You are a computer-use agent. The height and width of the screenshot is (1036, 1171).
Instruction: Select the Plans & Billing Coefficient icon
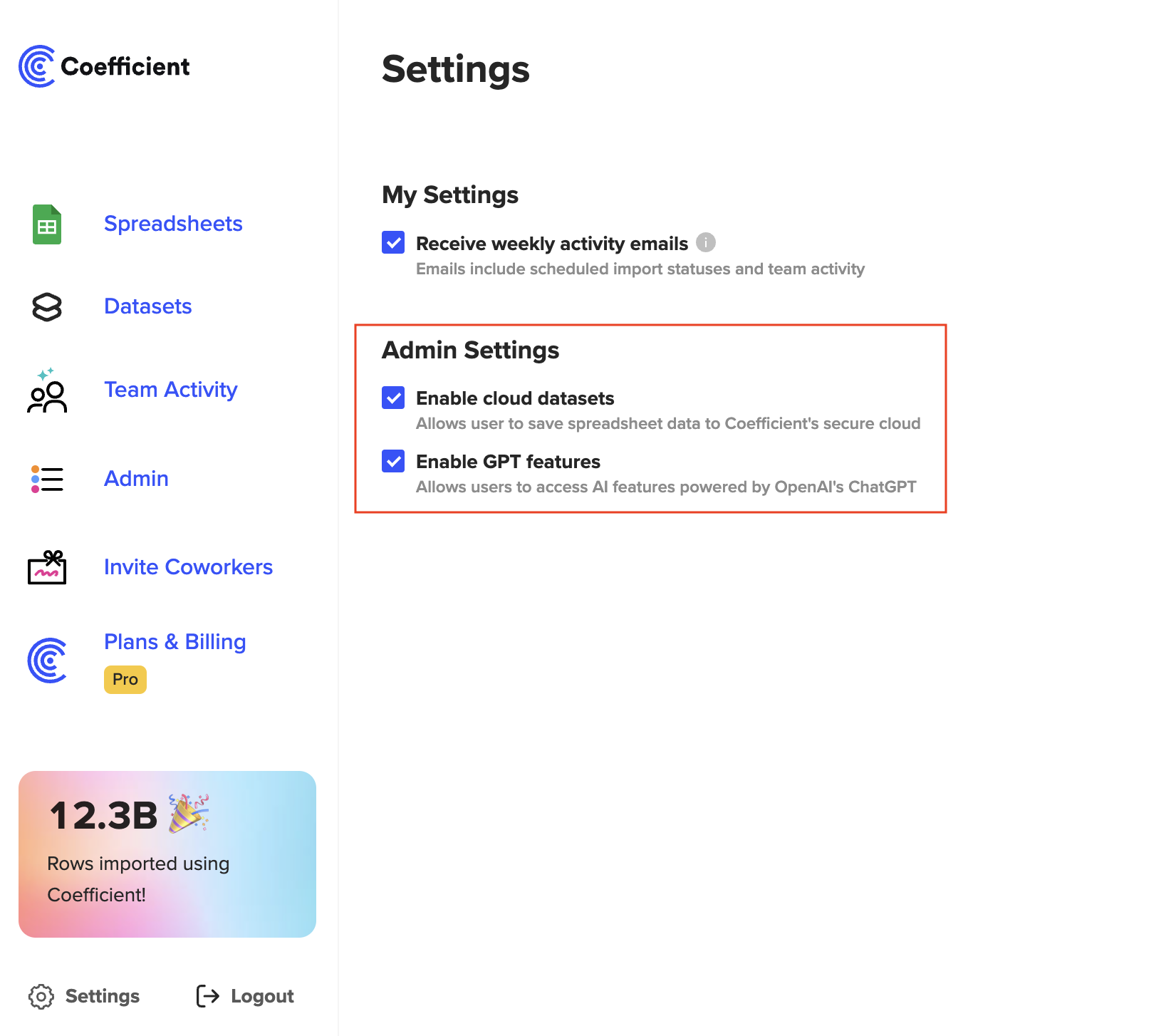tap(46, 661)
